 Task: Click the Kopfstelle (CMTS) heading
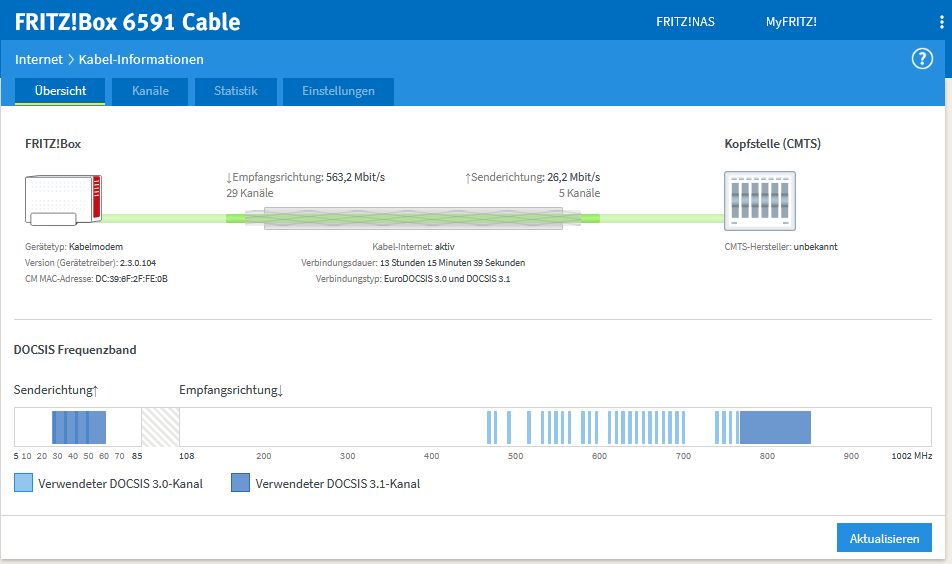tap(772, 144)
